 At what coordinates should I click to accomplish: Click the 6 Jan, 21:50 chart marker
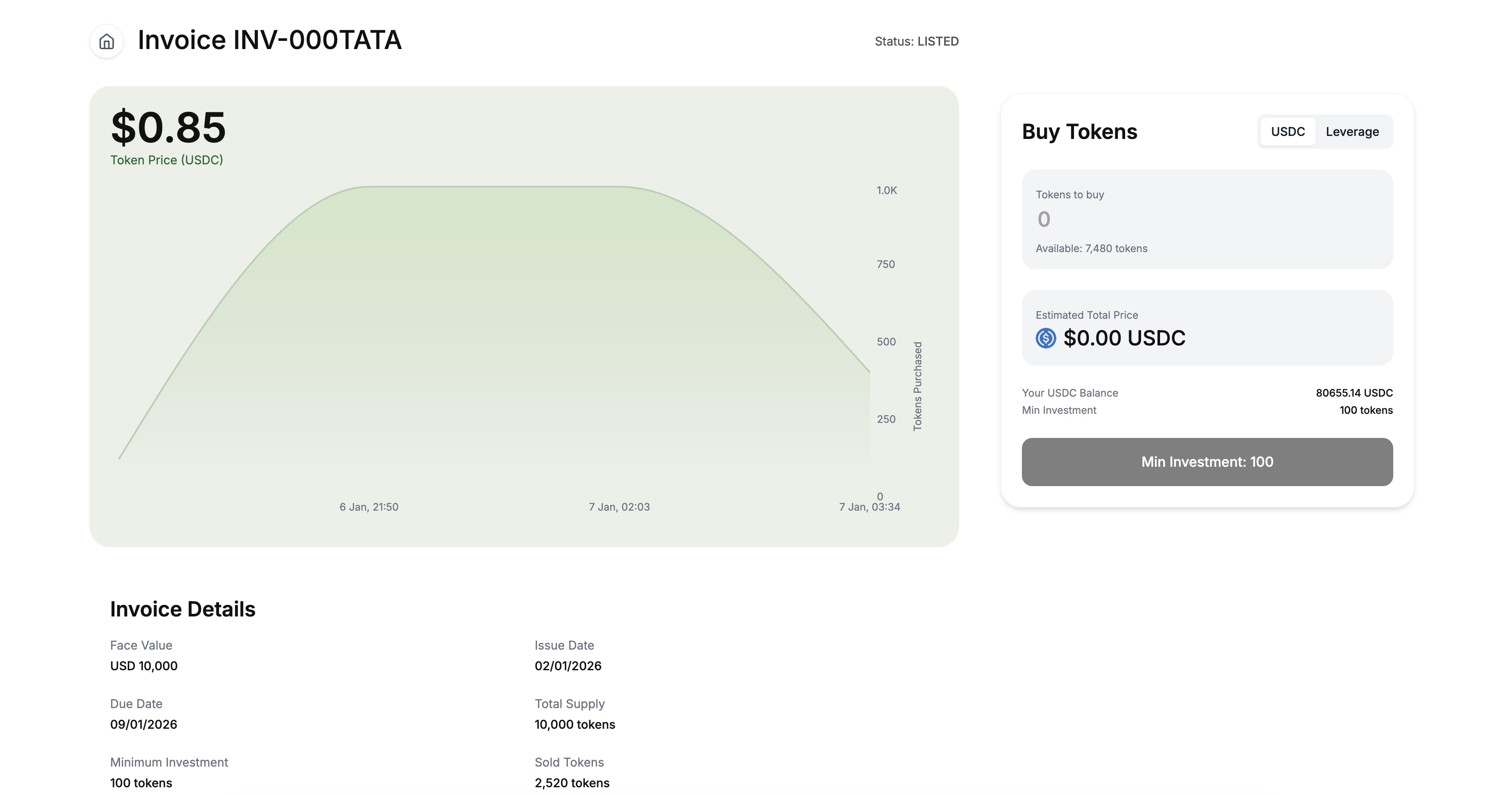pyautogui.click(x=369, y=507)
